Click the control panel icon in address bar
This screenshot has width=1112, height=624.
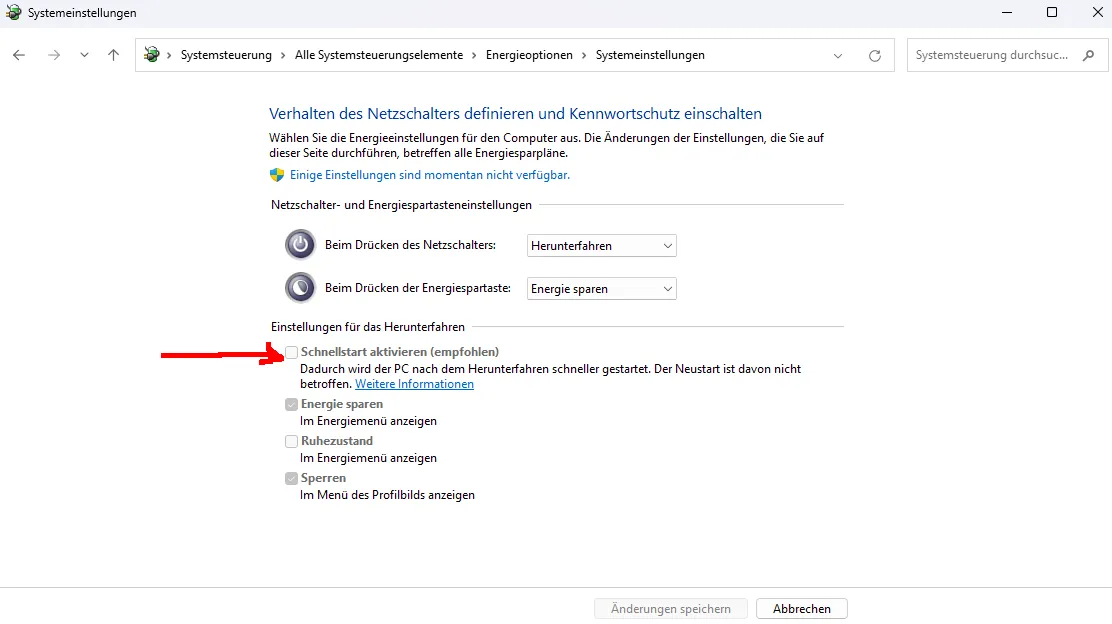pyautogui.click(x=152, y=55)
